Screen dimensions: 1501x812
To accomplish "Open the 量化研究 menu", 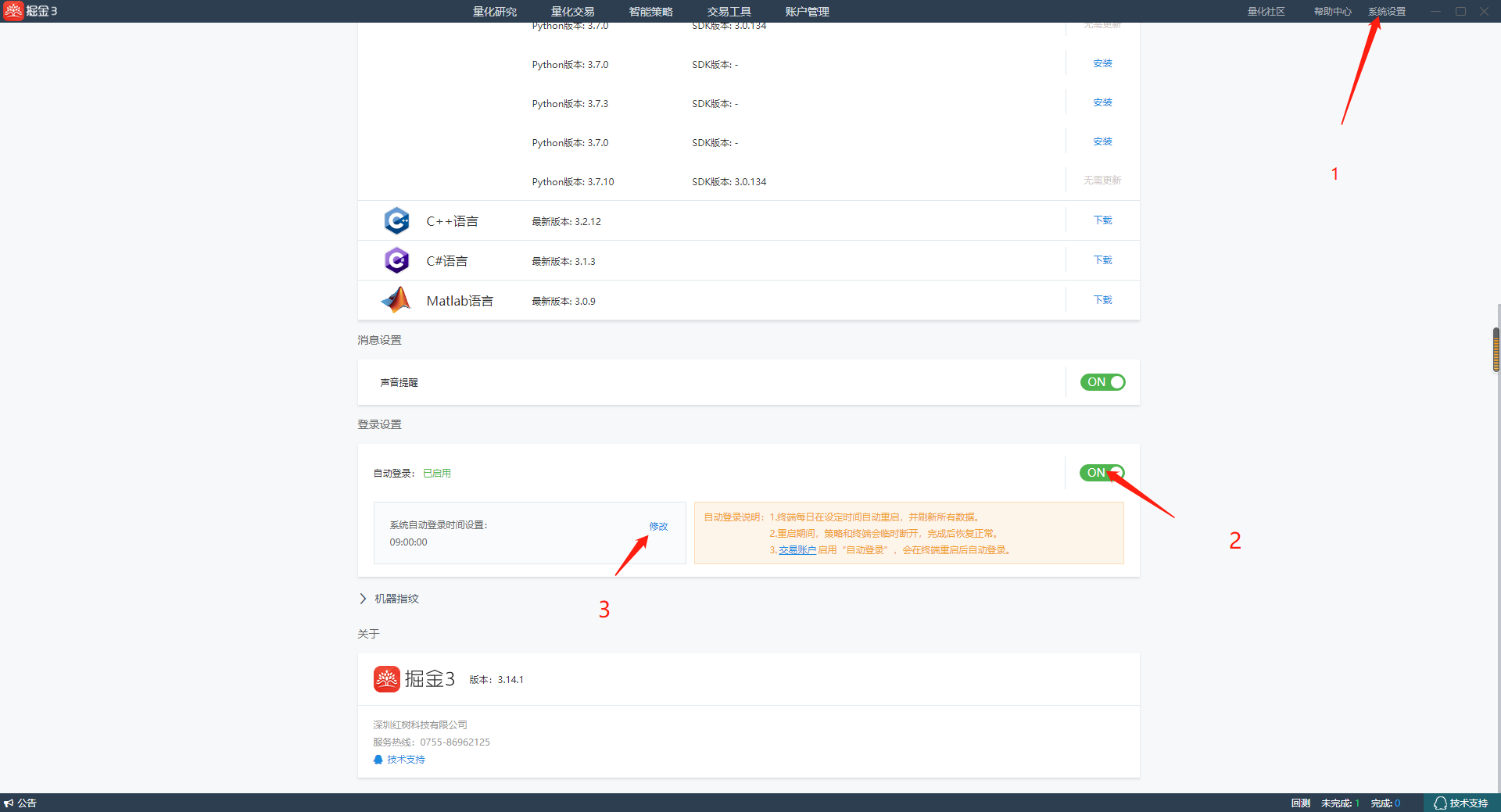I will tap(495, 12).
